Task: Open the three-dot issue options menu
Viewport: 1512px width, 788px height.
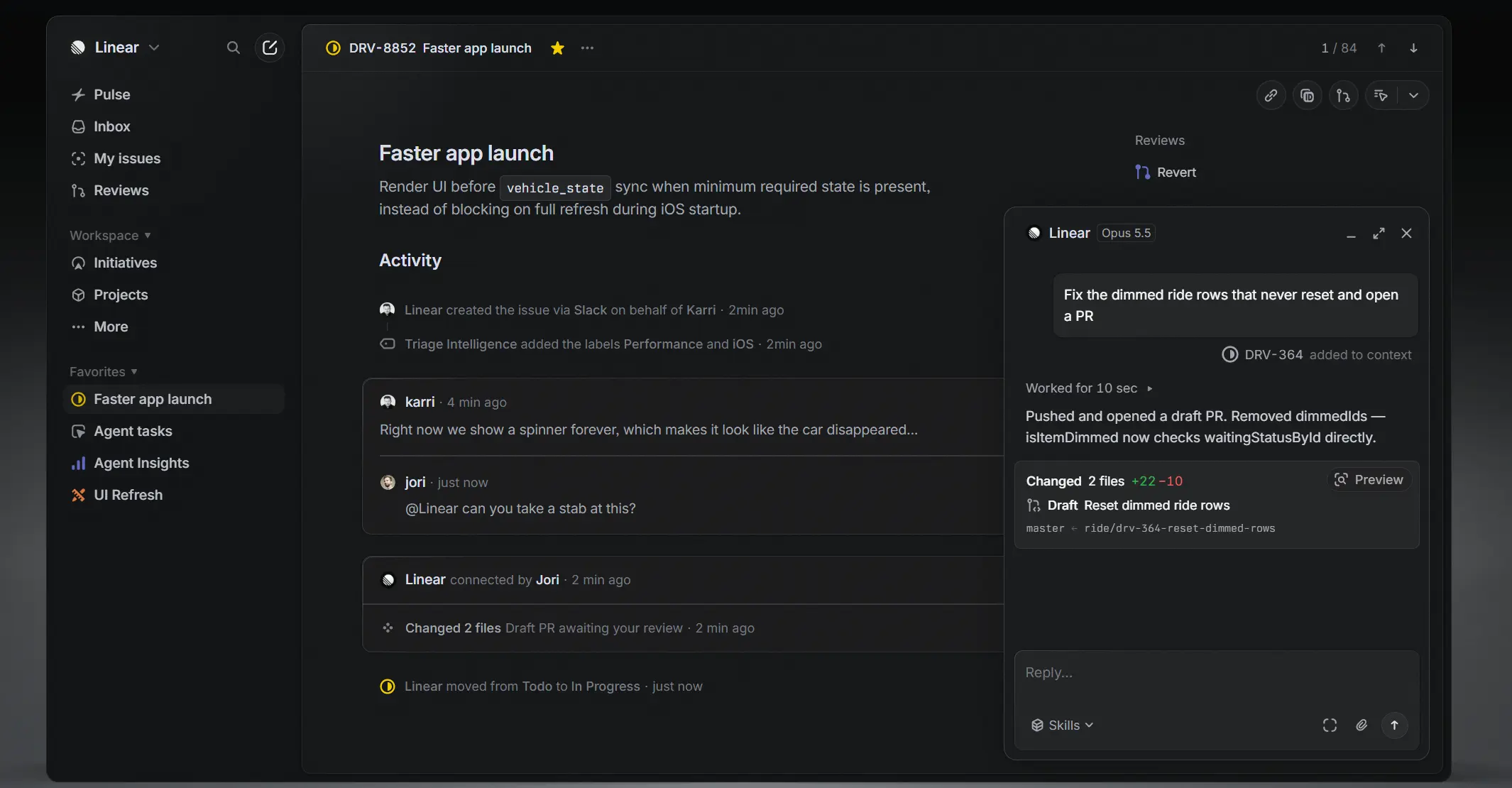Action: pyautogui.click(x=587, y=48)
